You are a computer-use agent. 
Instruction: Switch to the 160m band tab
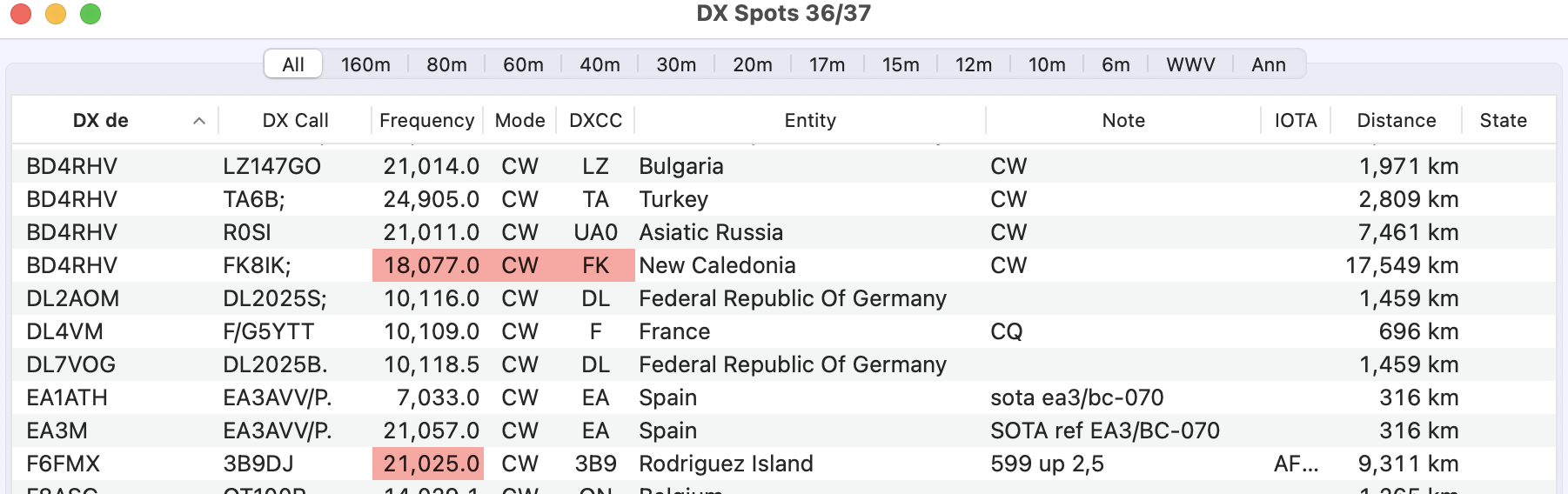pyautogui.click(x=365, y=64)
